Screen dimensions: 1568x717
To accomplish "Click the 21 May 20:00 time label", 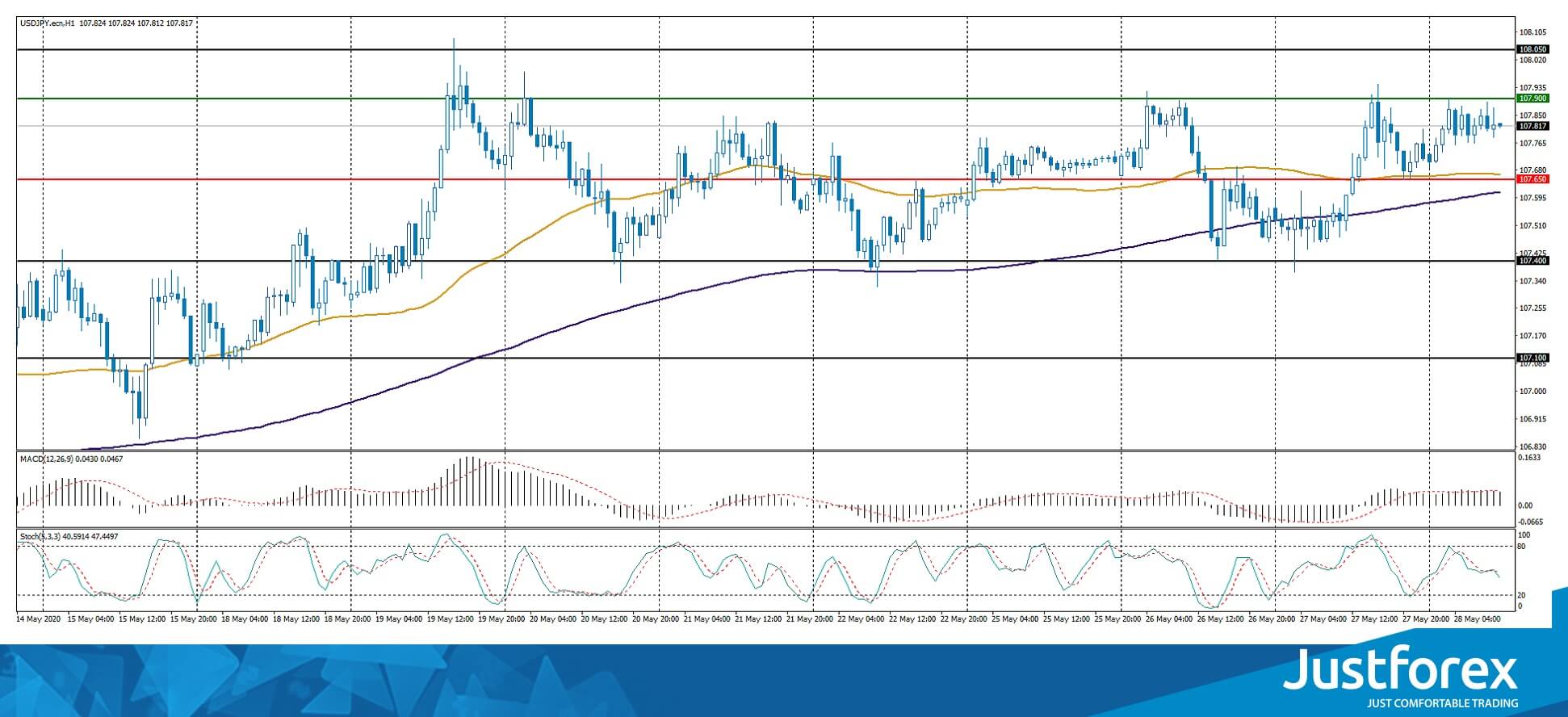I will (x=810, y=618).
